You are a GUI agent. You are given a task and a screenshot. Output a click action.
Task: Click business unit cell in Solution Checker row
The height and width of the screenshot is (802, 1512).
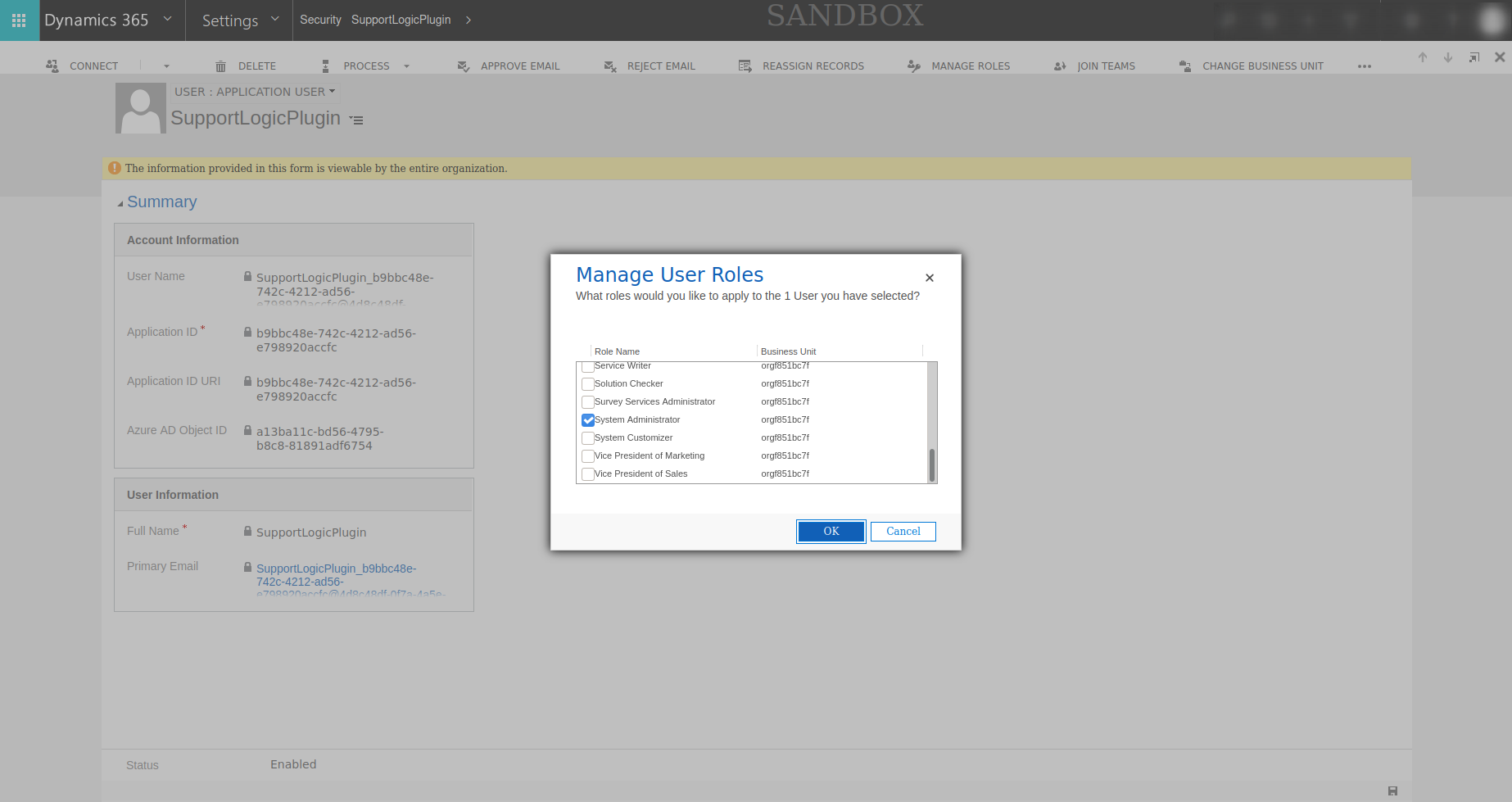785,384
